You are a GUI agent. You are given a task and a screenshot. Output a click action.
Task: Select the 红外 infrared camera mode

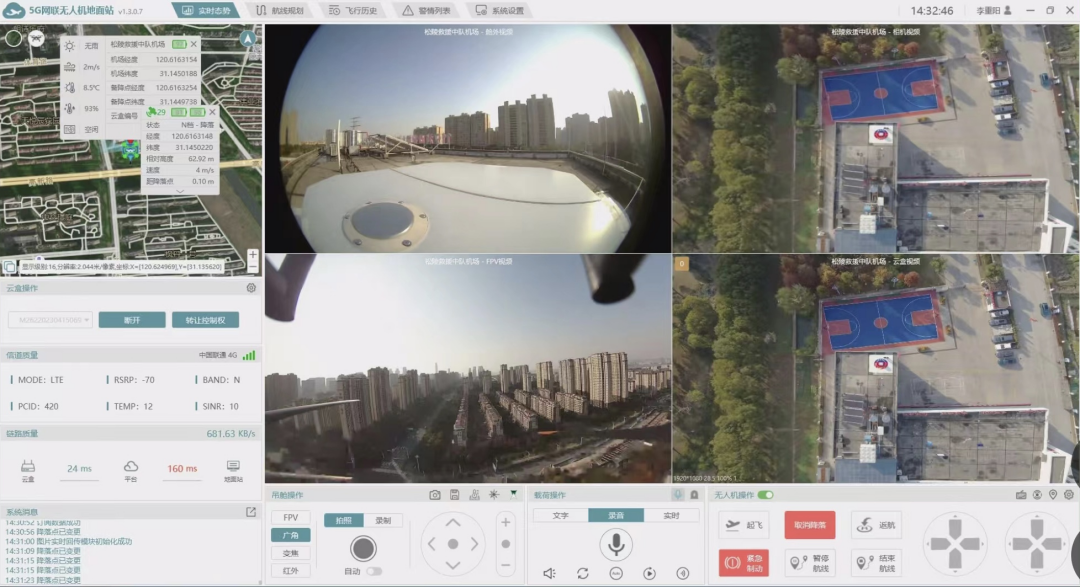tap(290, 571)
